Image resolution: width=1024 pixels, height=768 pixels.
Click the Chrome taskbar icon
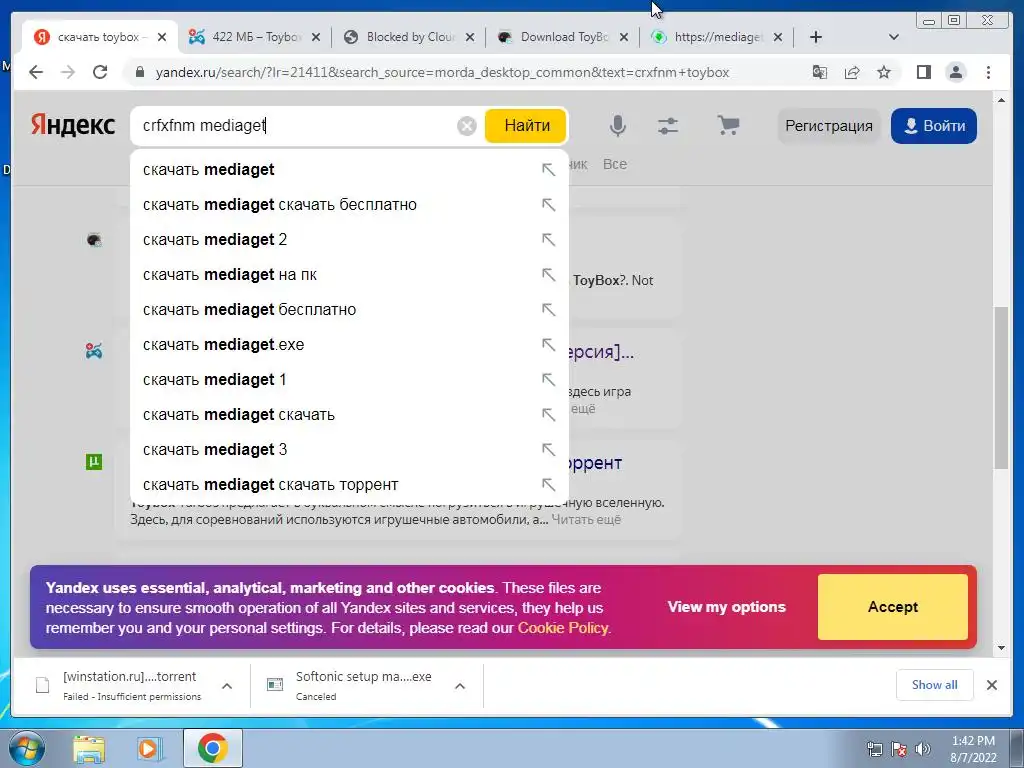point(212,748)
